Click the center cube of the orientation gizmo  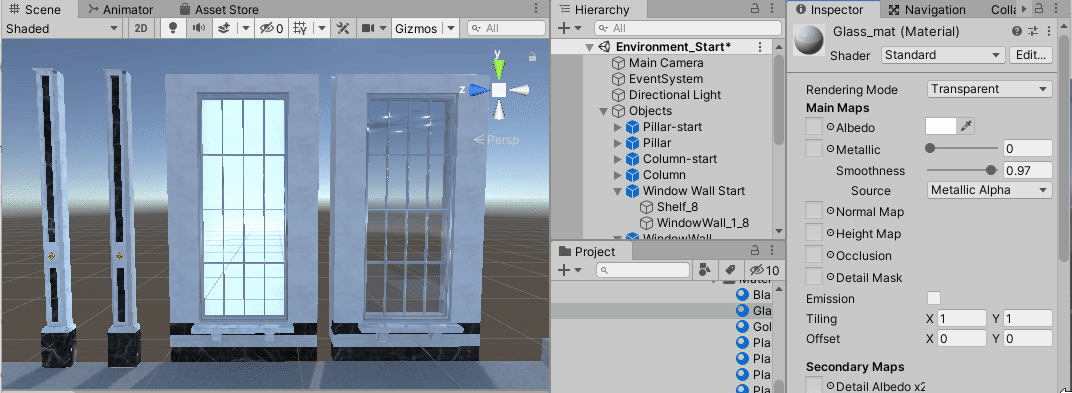point(499,90)
